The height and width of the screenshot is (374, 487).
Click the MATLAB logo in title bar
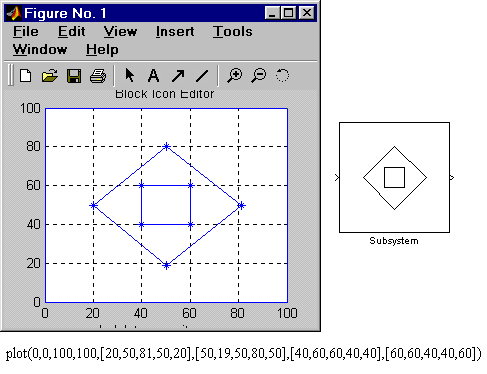tap(14, 13)
